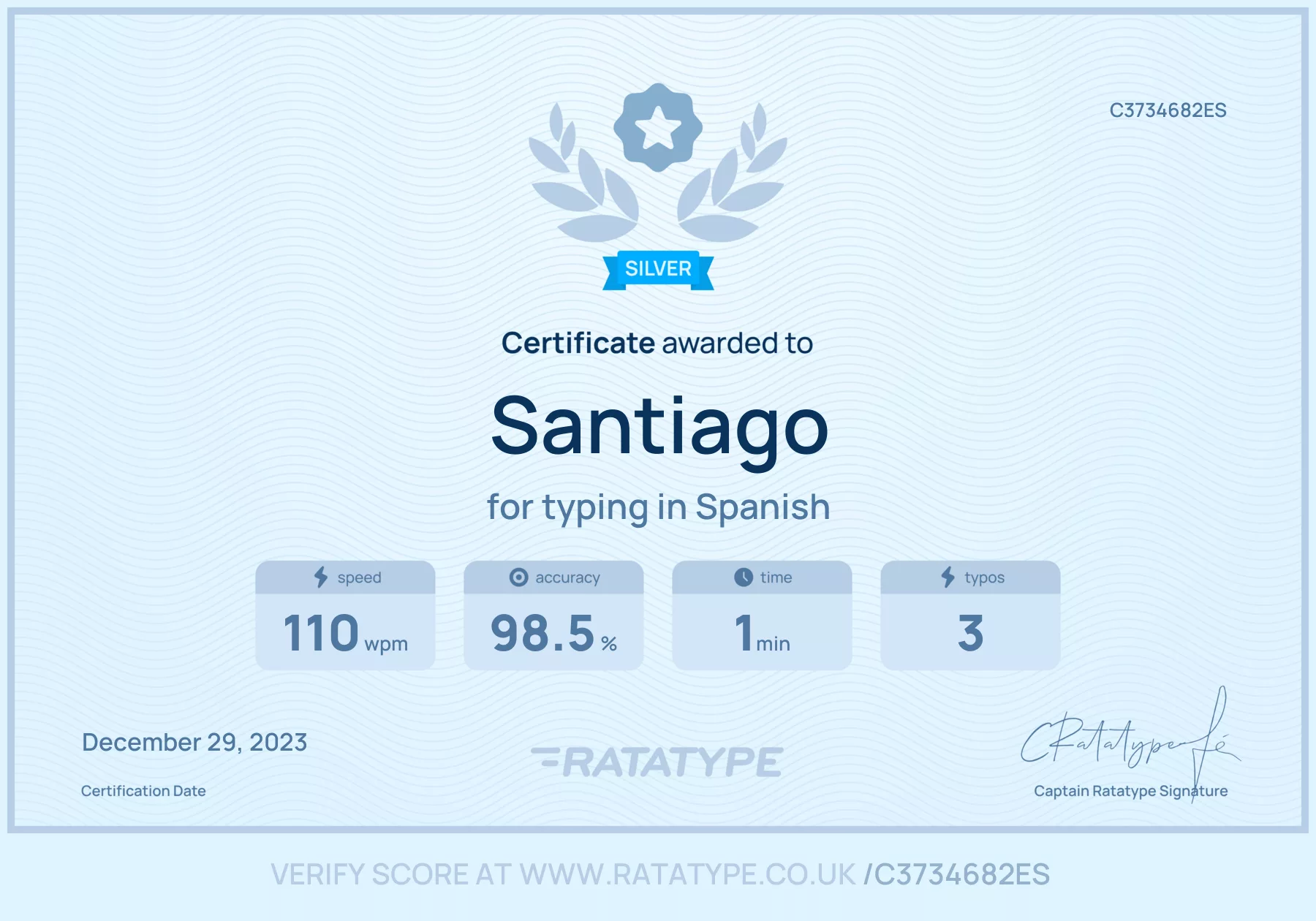Click the date December 29, 2023
The width and height of the screenshot is (1316, 921).
(x=194, y=743)
